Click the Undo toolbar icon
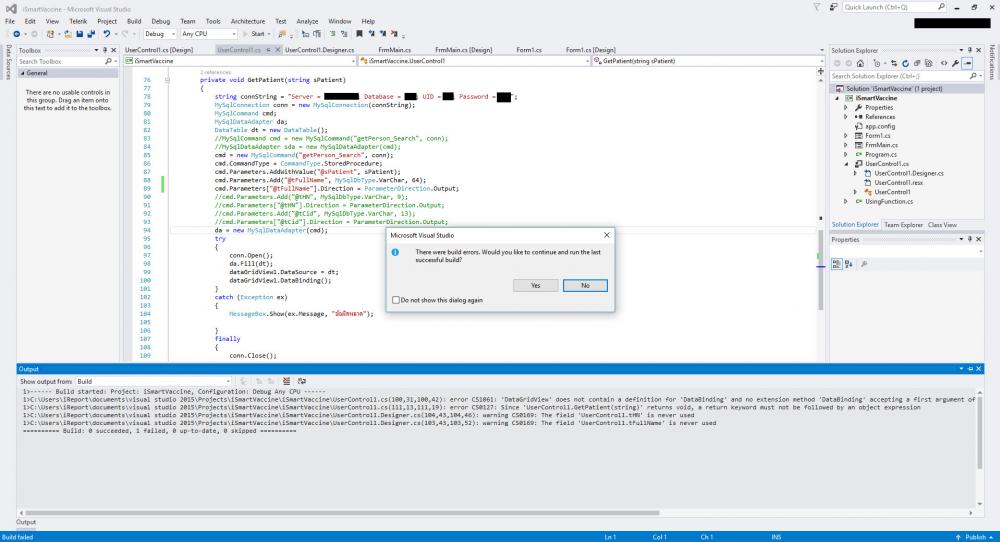This screenshot has height=542, width=1000. coord(107,34)
